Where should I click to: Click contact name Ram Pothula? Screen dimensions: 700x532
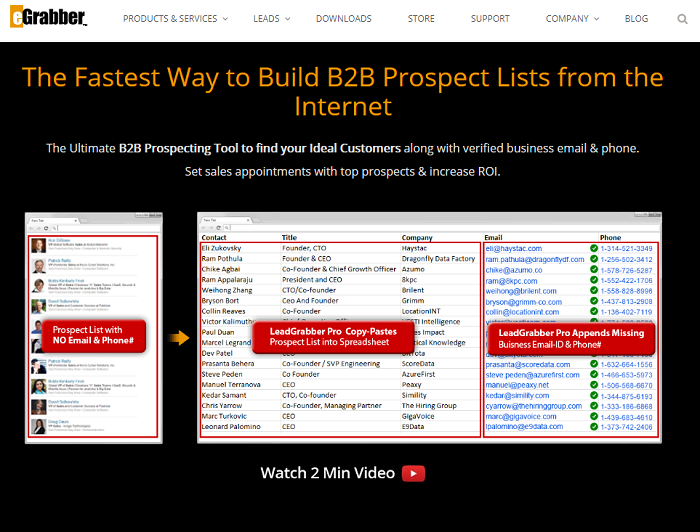pos(222,259)
